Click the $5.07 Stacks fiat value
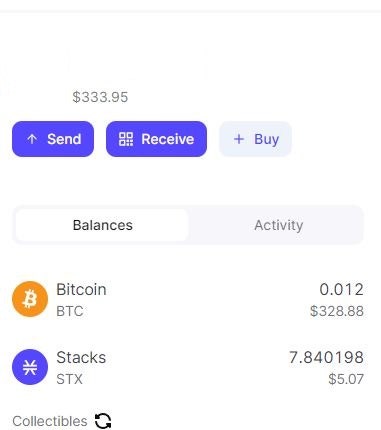 tap(346, 379)
